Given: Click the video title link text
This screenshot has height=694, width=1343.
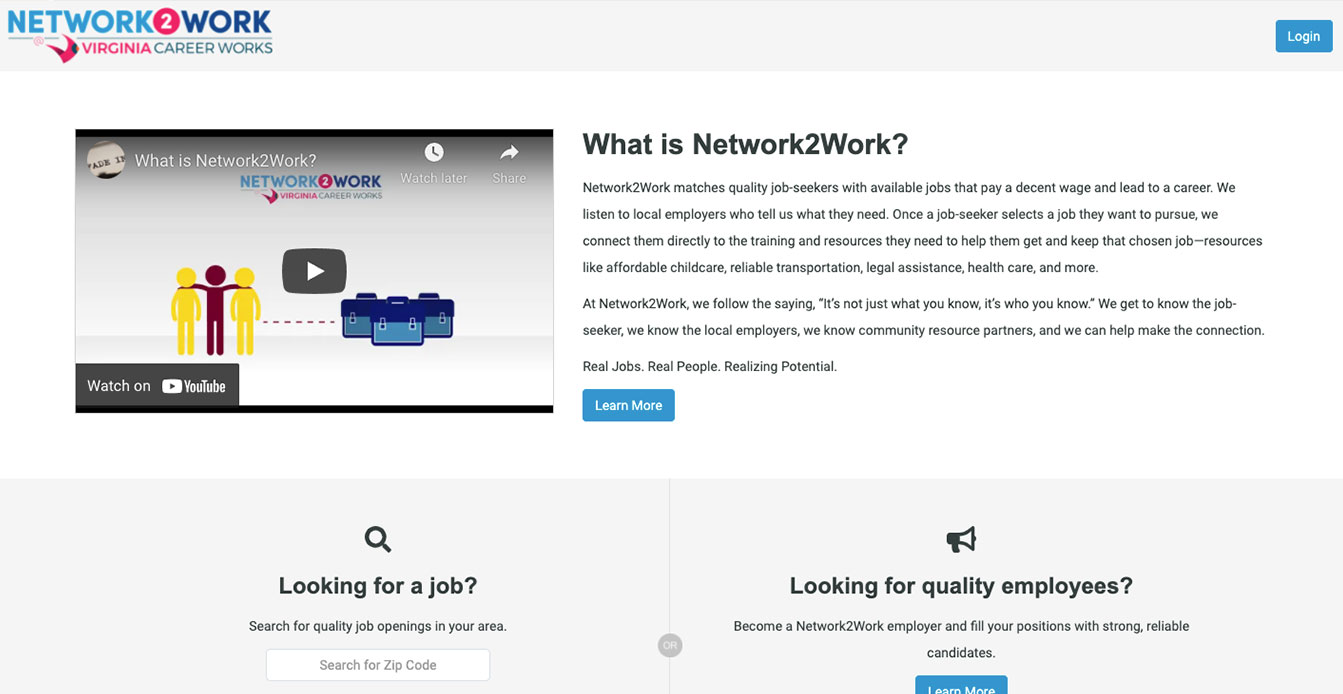Looking at the screenshot, I should pyautogui.click(x=225, y=160).
